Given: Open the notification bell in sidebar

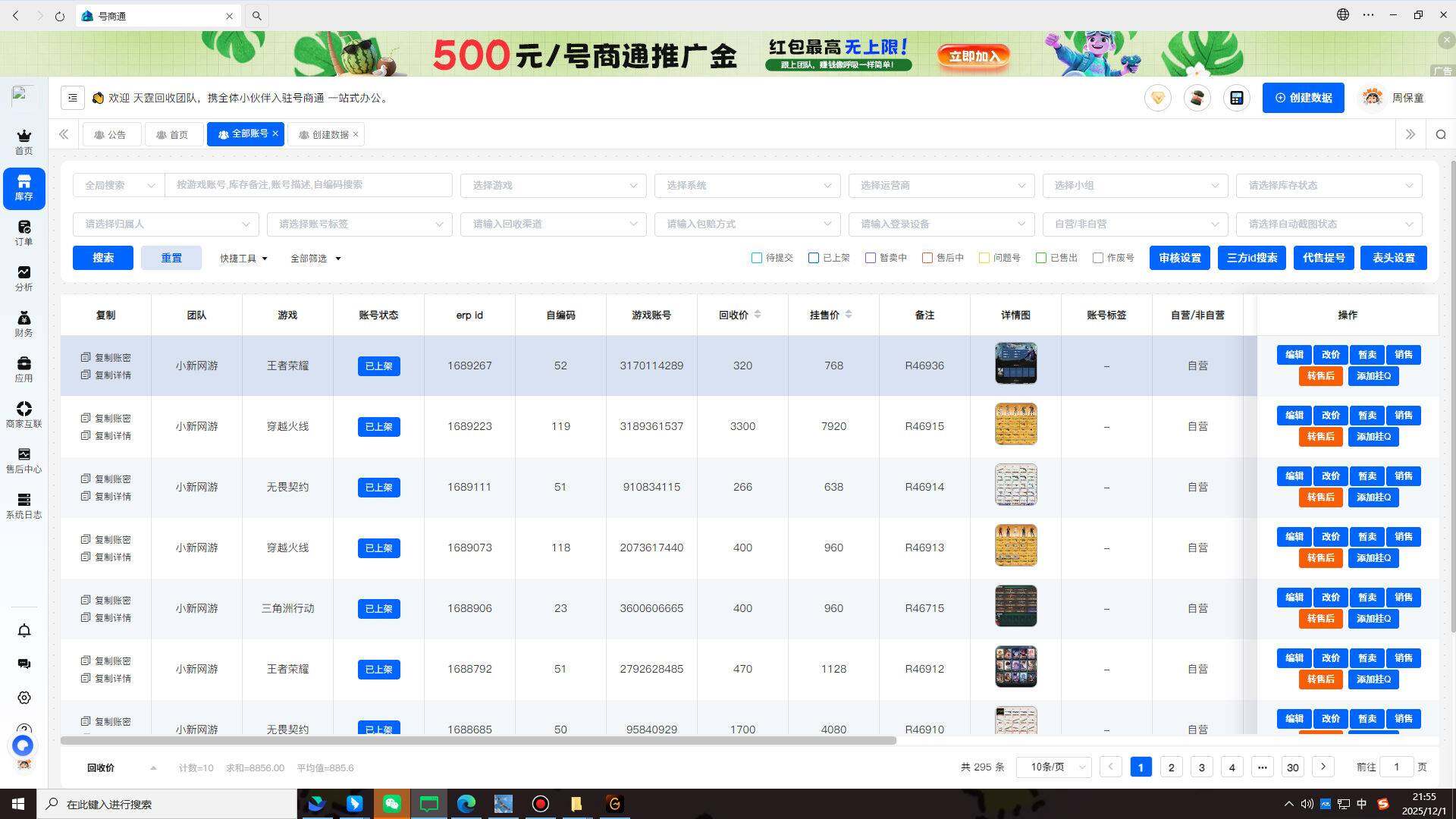Looking at the screenshot, I should point(24,630).
